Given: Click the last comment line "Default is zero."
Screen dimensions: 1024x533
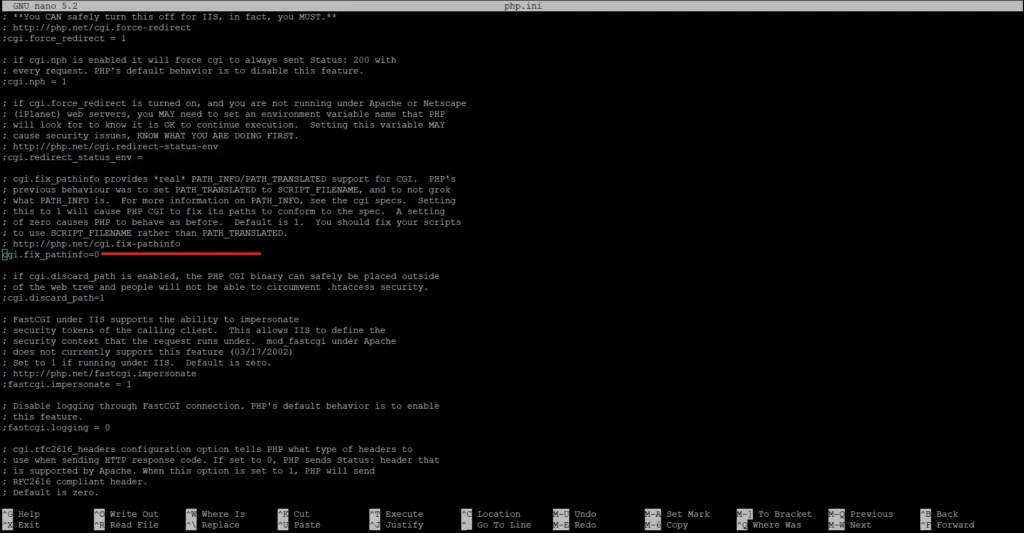Looking at the screenshot, I should [x=50, y=493].
